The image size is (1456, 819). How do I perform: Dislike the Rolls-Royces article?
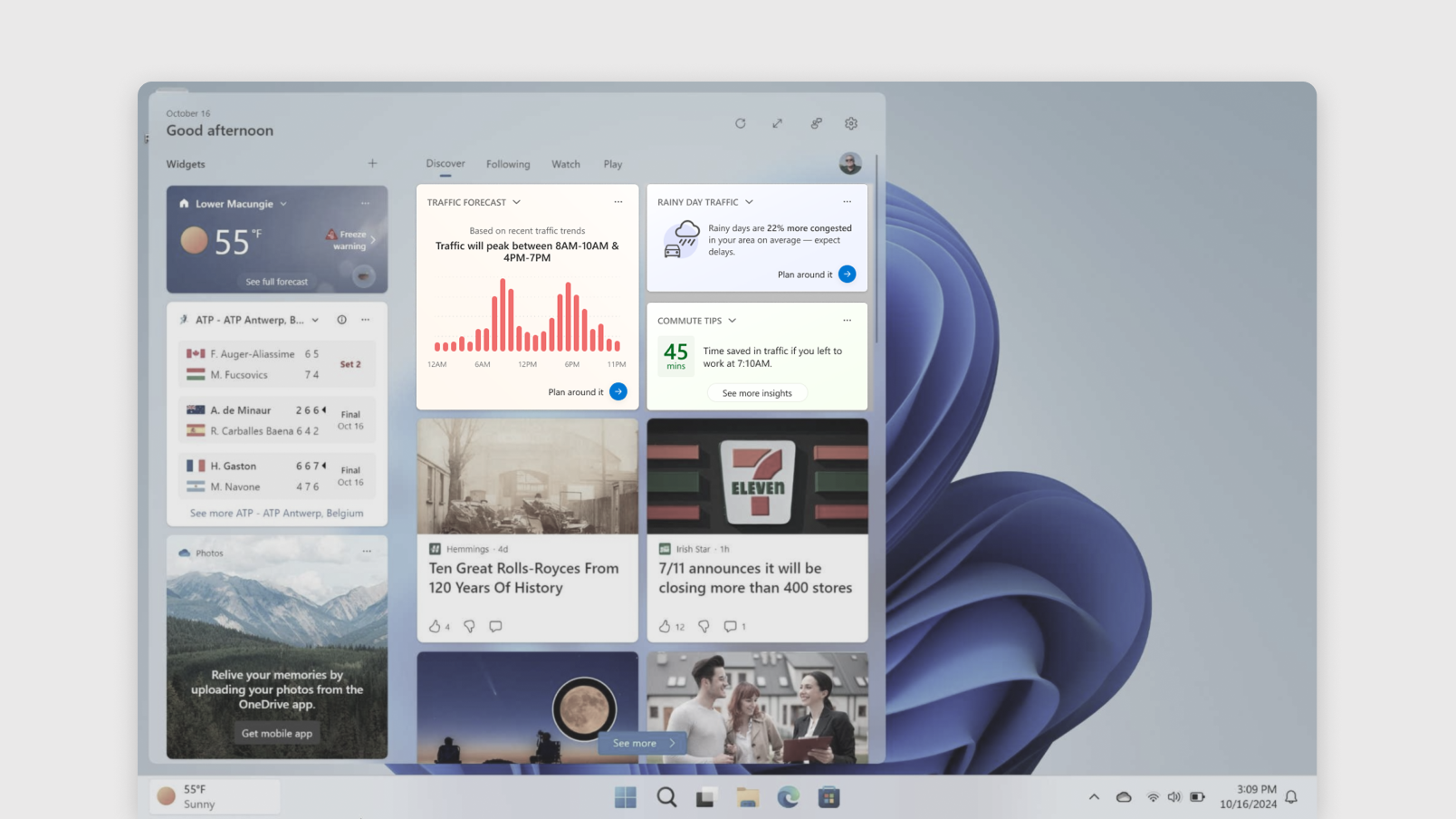point(469,626)
